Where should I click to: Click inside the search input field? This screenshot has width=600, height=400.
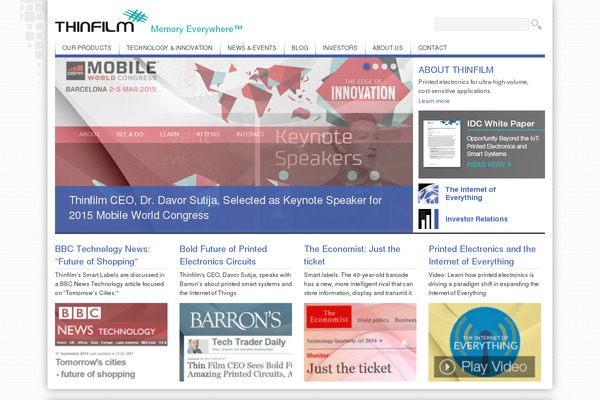pos(482,24)
